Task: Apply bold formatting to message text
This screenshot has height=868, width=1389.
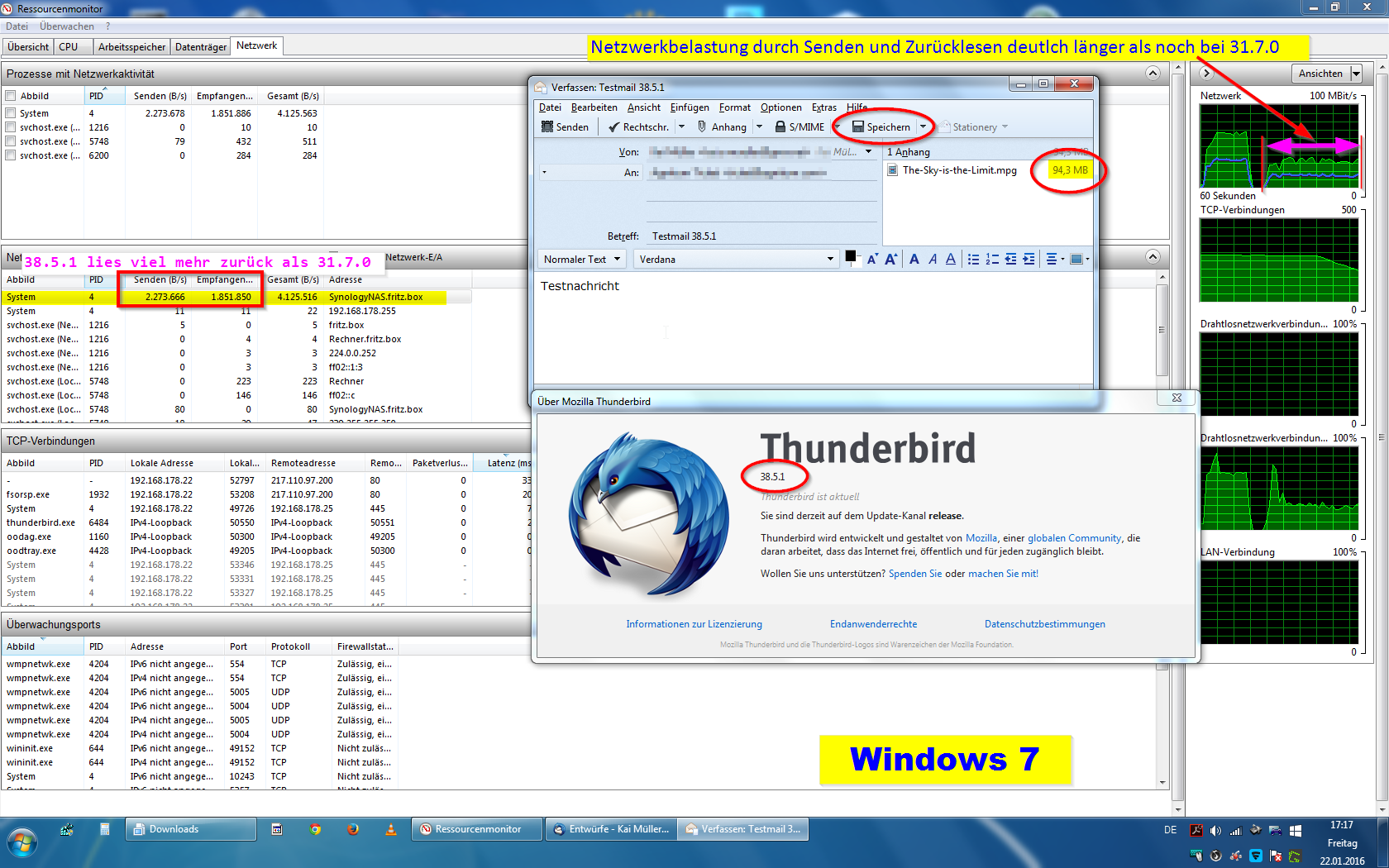Action: point(914,260)
